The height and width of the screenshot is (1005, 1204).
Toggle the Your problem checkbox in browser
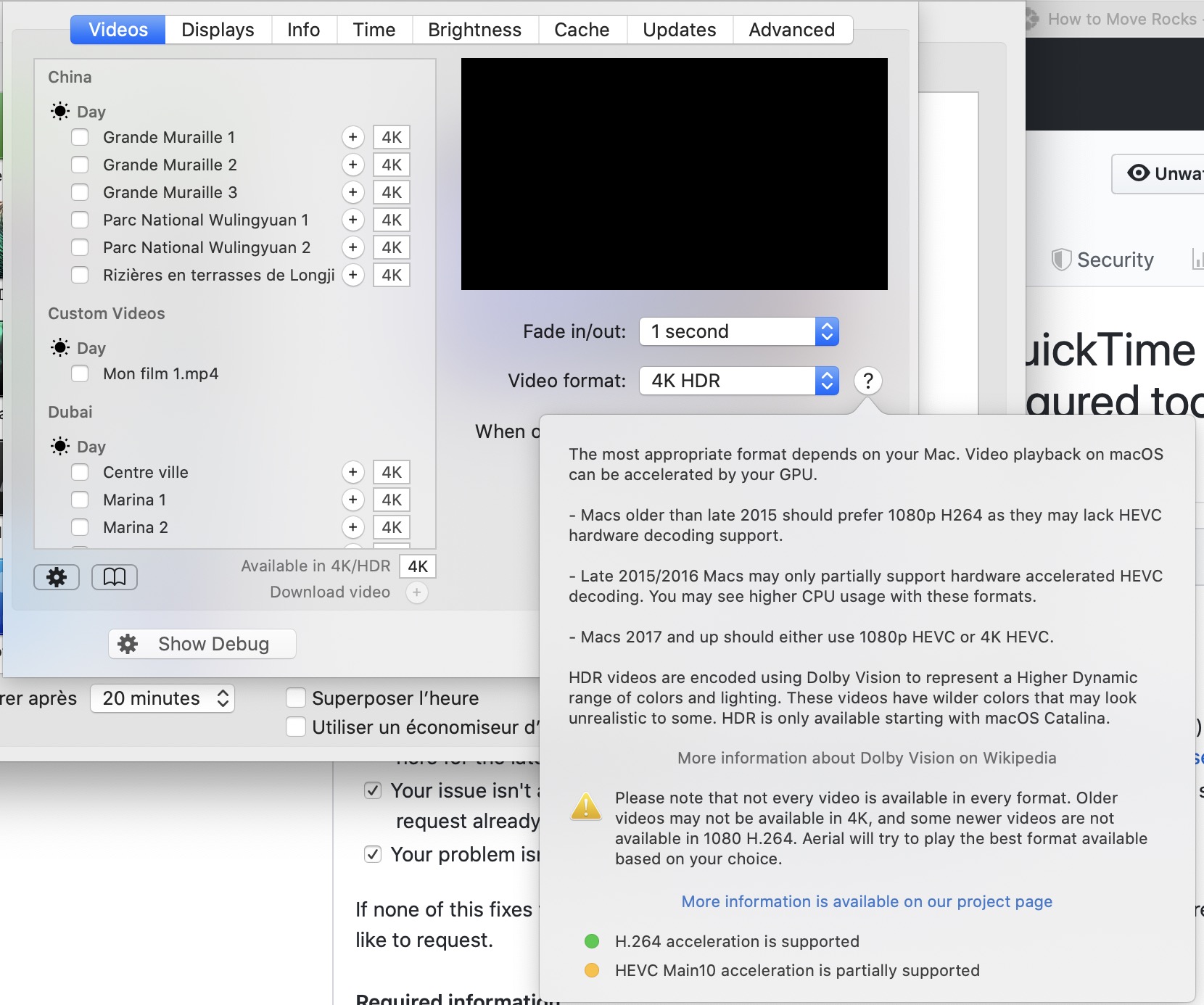click(x=373, y=854)
